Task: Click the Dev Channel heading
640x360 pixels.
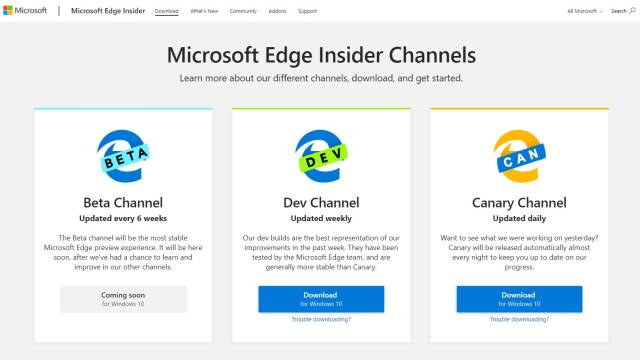Action: click(x=321, y=202)
